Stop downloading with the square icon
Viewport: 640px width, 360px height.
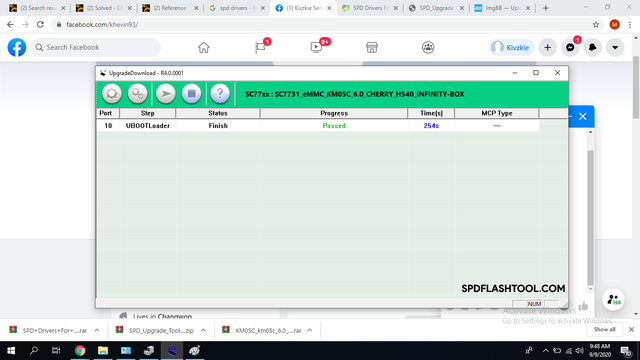(x=191, y=94)
